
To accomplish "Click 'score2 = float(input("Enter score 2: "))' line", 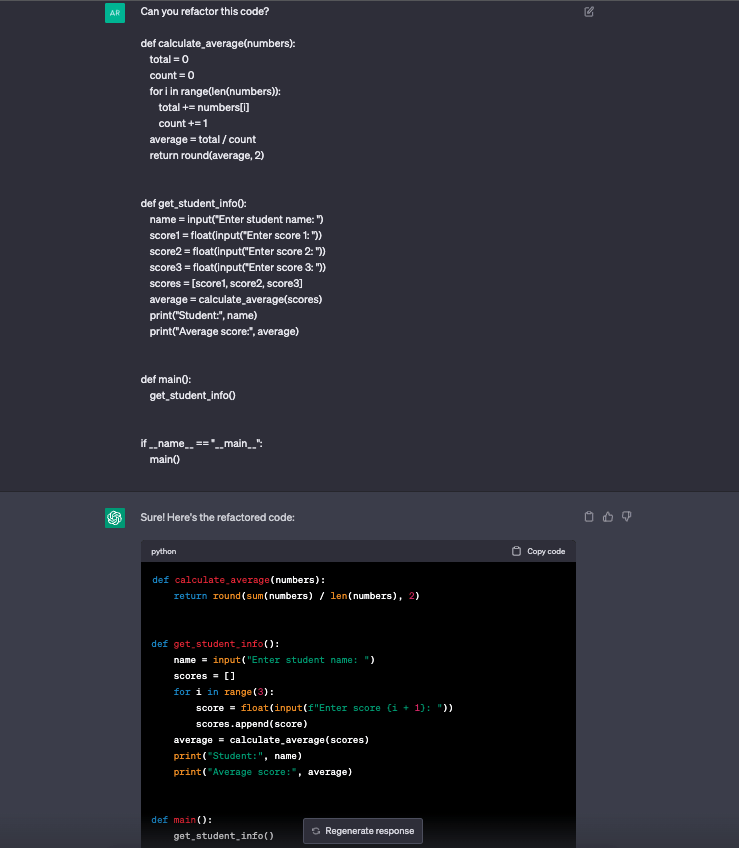I will pyautogui.click(x=237, y=251).
